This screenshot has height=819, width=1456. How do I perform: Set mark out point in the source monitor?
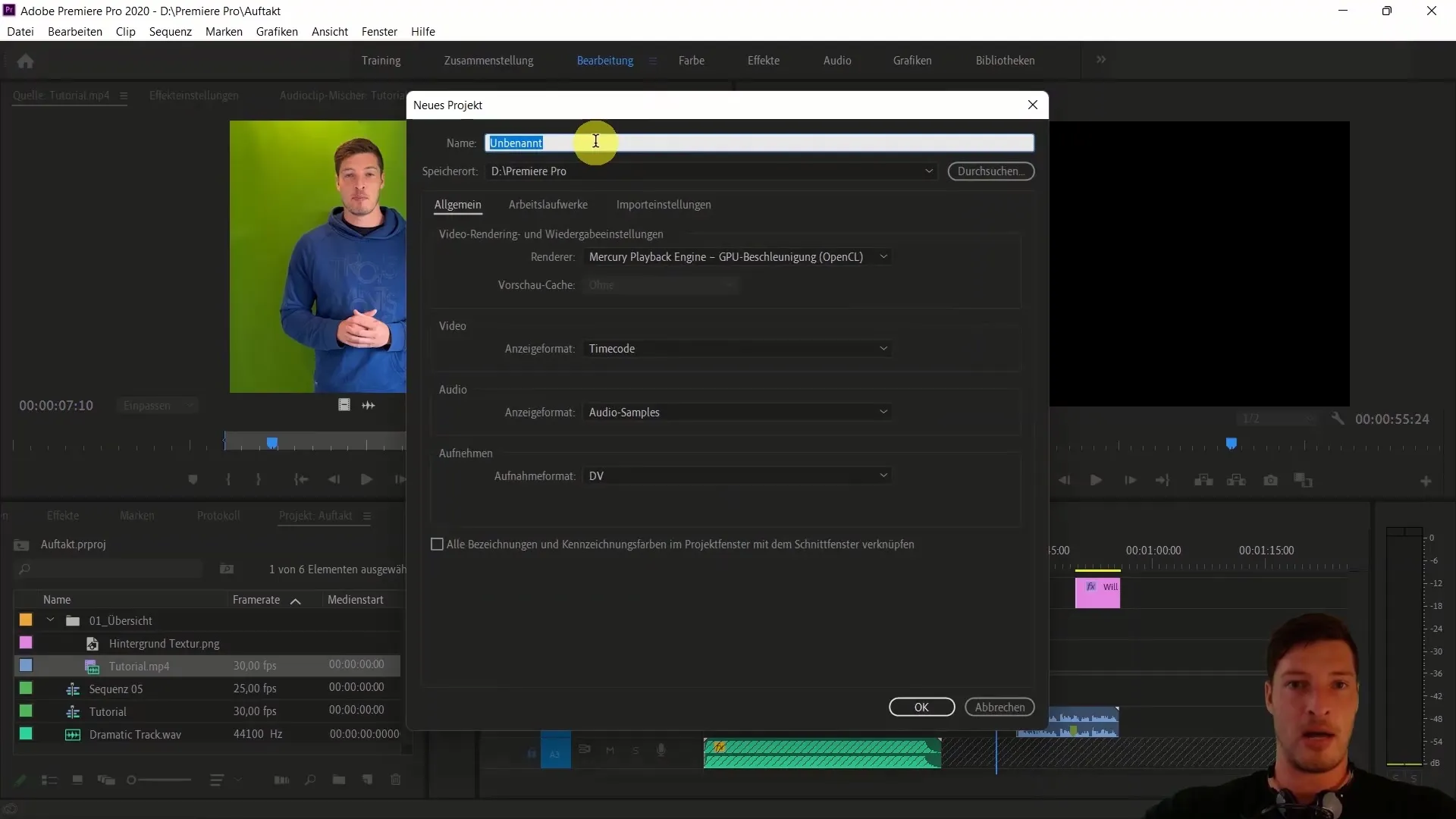point(259,479)
